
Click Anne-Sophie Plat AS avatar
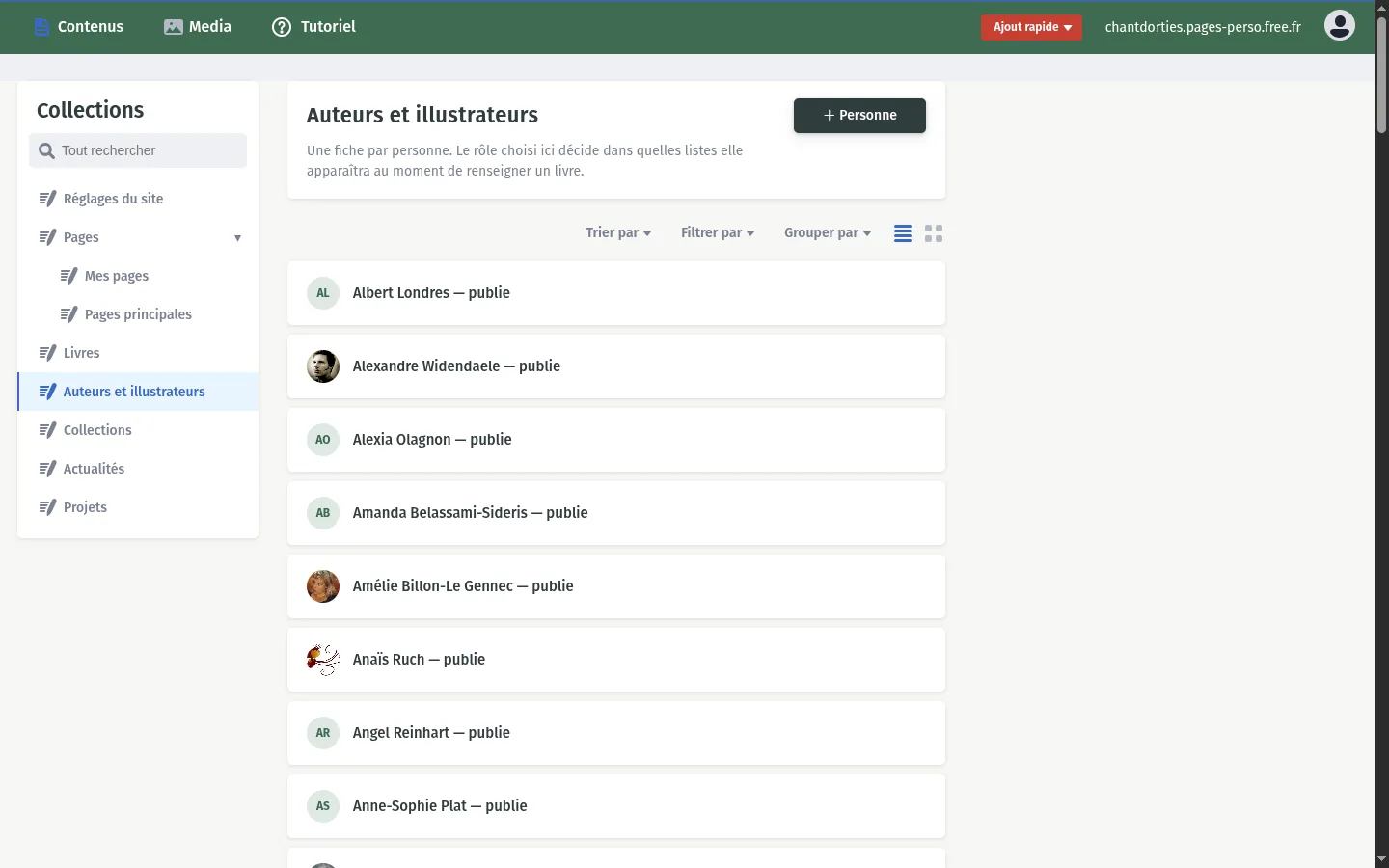tap(323, 806)
